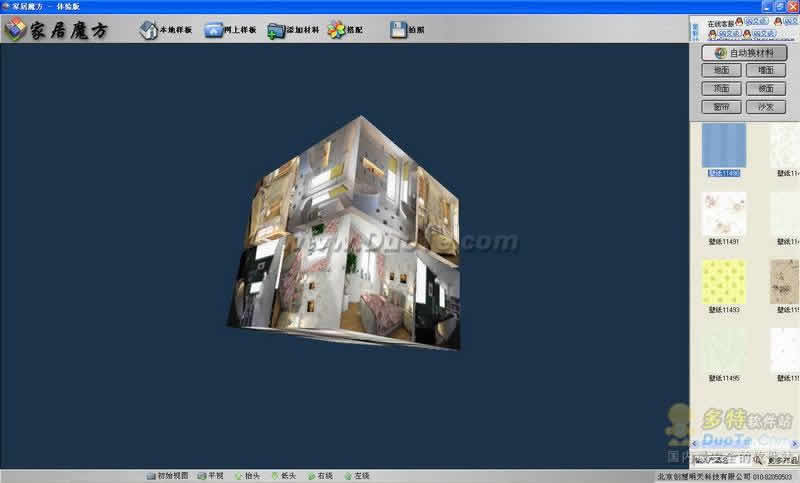Image resolution: width=800 pixels, height=483 pixels.
Task: Open the 网上样板 online templates
Action: click(x=231, y=30)
